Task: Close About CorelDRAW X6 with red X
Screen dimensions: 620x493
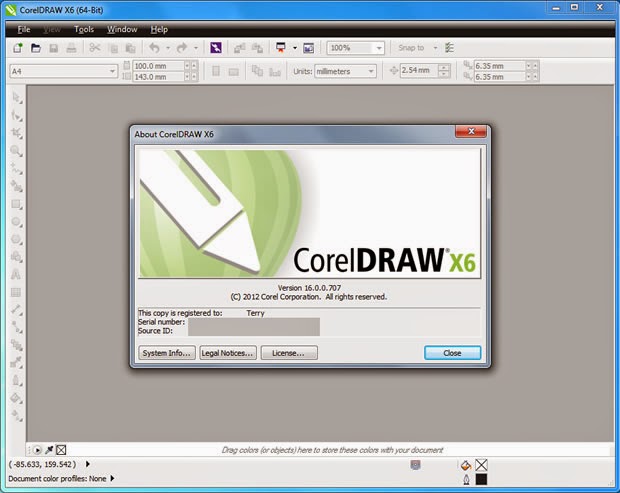Action: [x=471, y=131]
